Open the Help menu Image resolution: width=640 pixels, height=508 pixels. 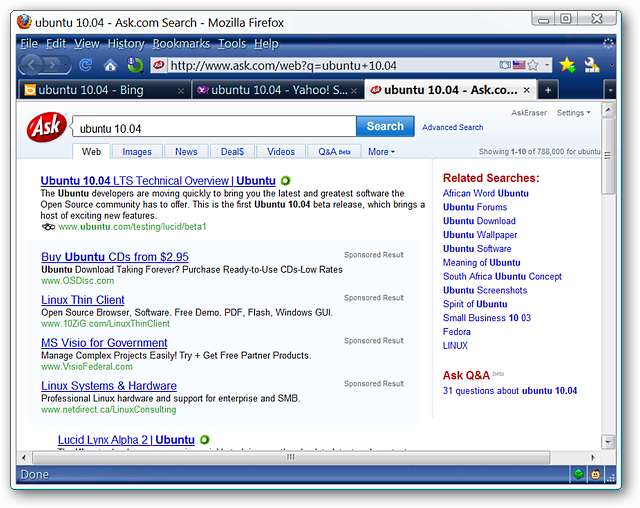(266, 43)
